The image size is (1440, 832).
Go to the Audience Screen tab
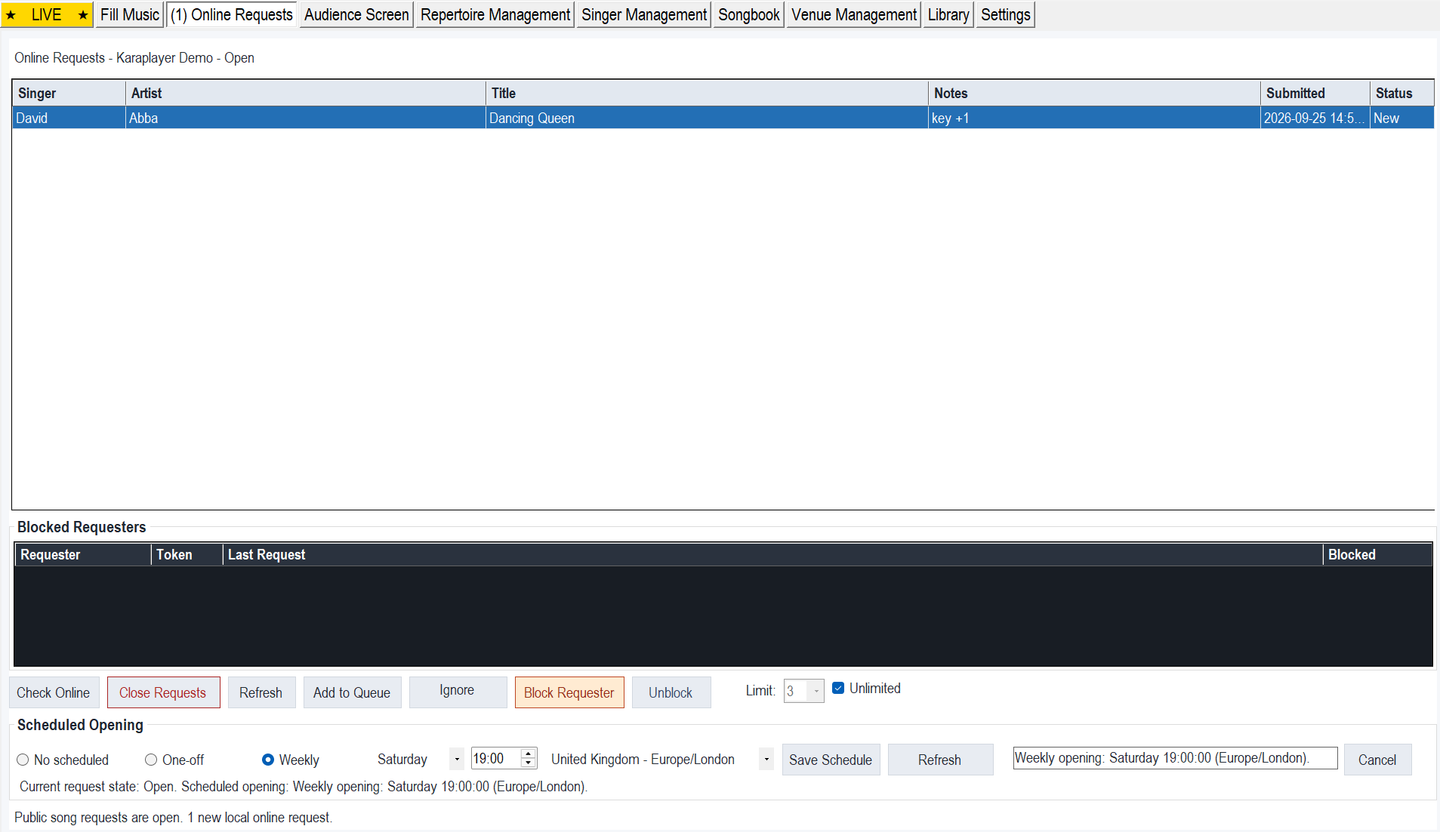[357, 15]
